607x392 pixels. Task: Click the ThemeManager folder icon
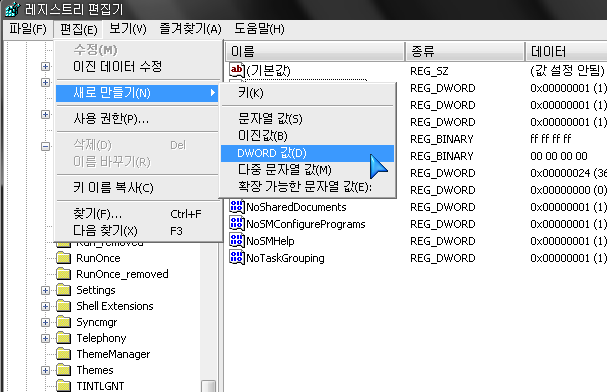point(63,354)
